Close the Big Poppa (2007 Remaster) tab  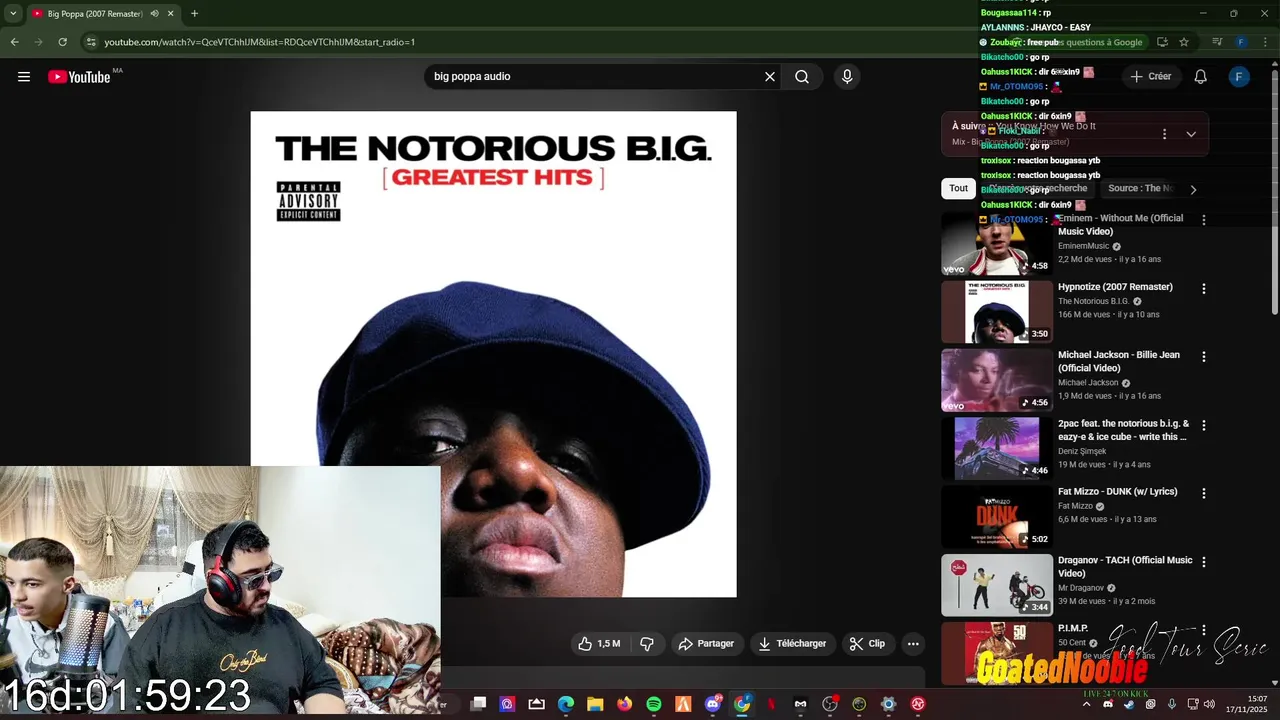click(170, 14)
